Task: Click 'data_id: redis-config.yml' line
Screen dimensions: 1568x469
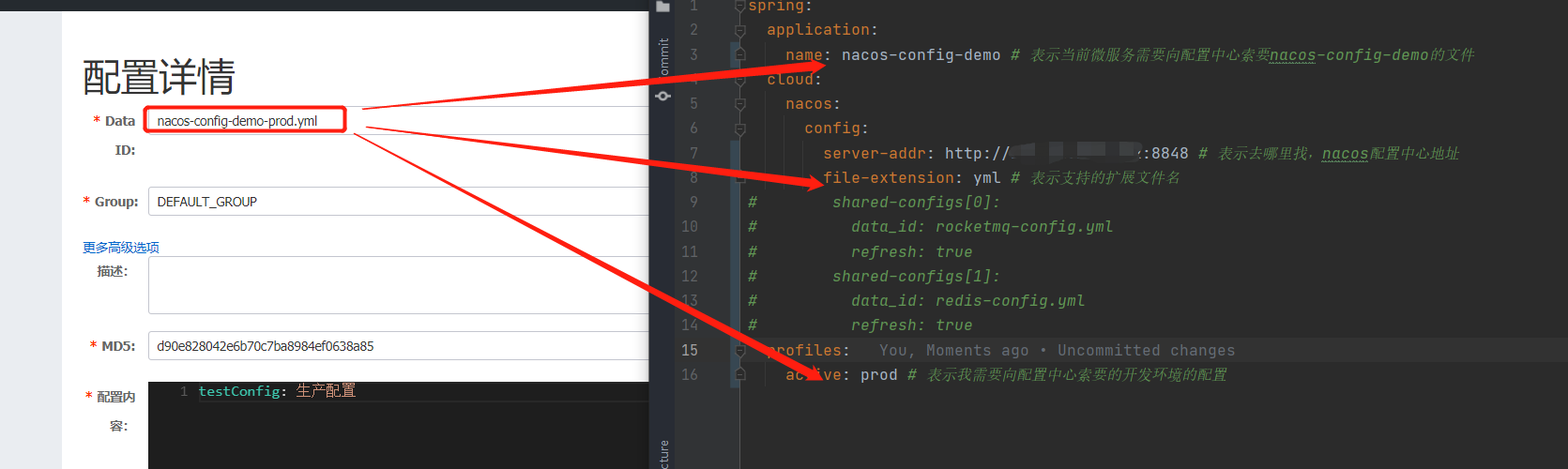Action: 967,301
